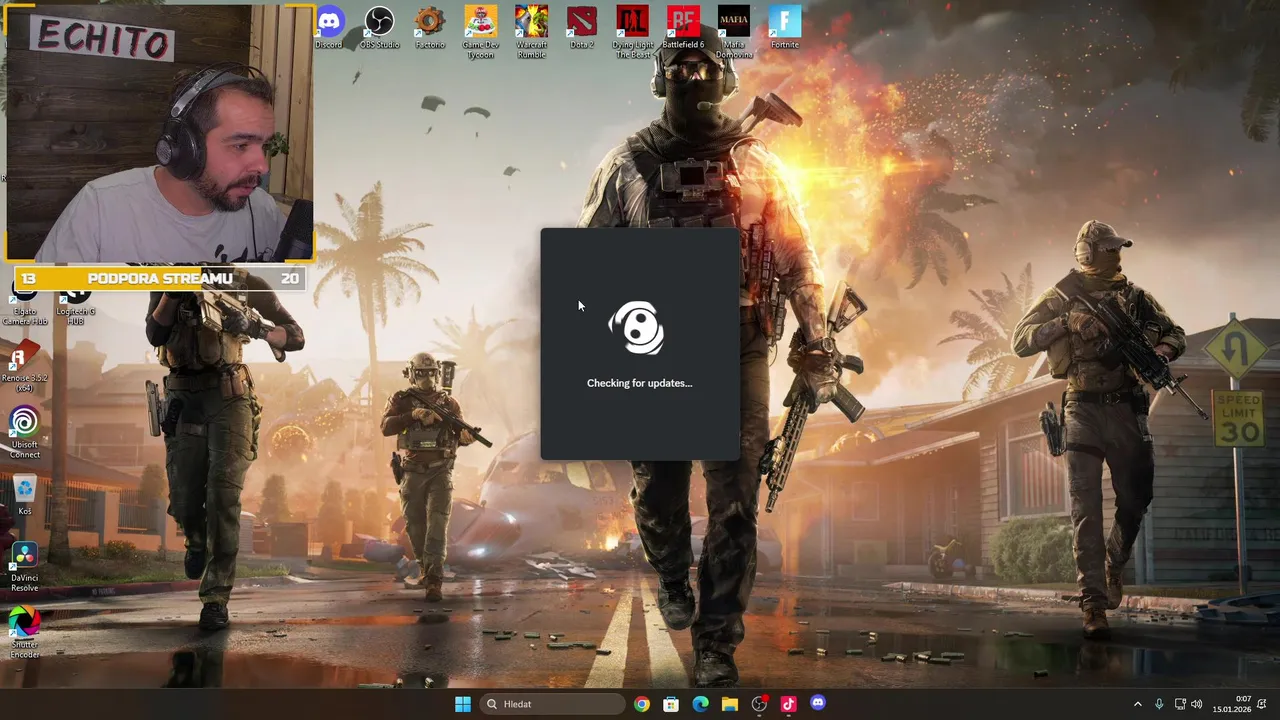1280x720 pixels.
Task: Select the Ubisoft Connect icon
Action: click(x=24, y=433)
